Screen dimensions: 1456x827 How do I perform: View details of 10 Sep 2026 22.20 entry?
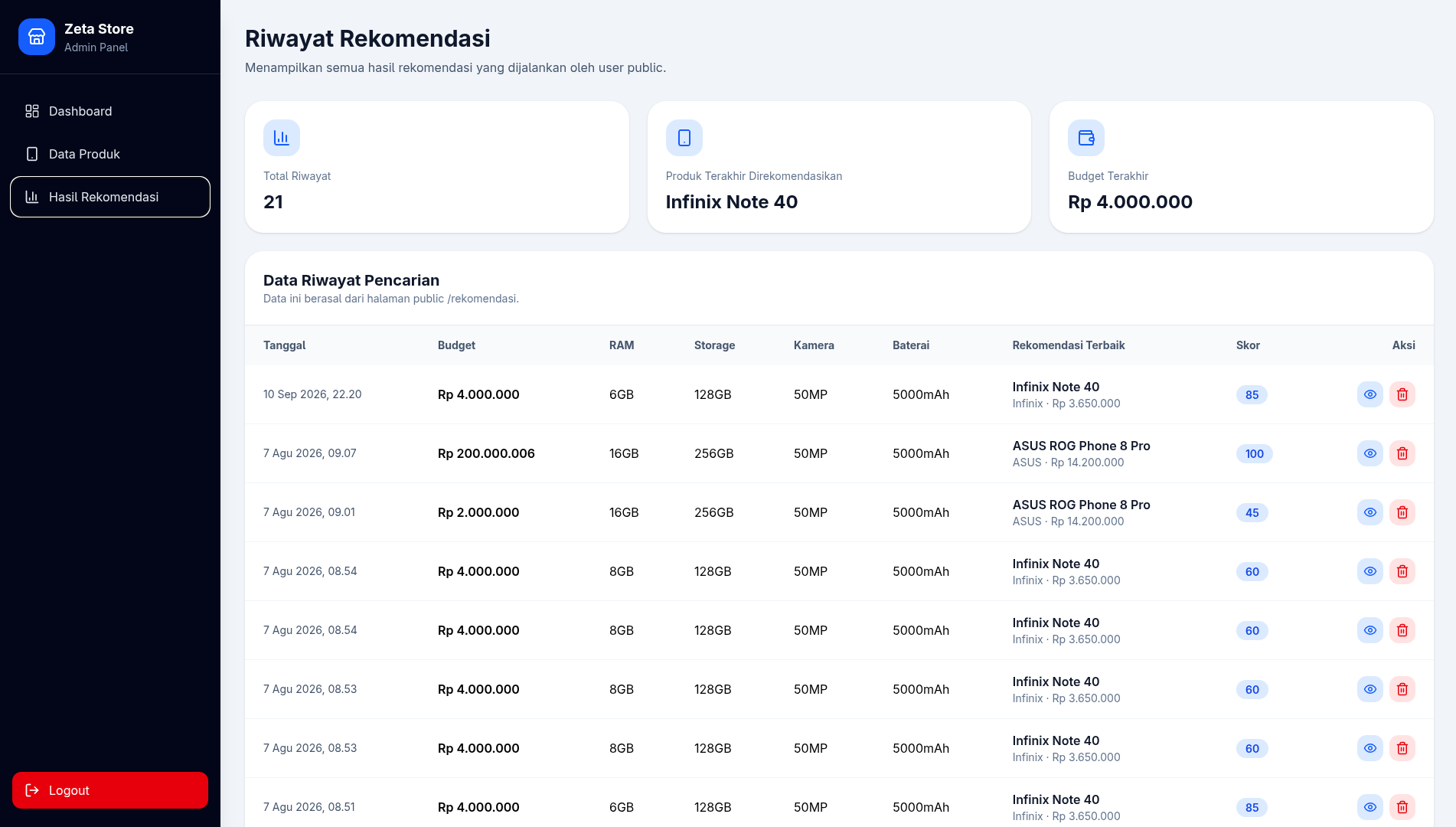coord(1369,394)
